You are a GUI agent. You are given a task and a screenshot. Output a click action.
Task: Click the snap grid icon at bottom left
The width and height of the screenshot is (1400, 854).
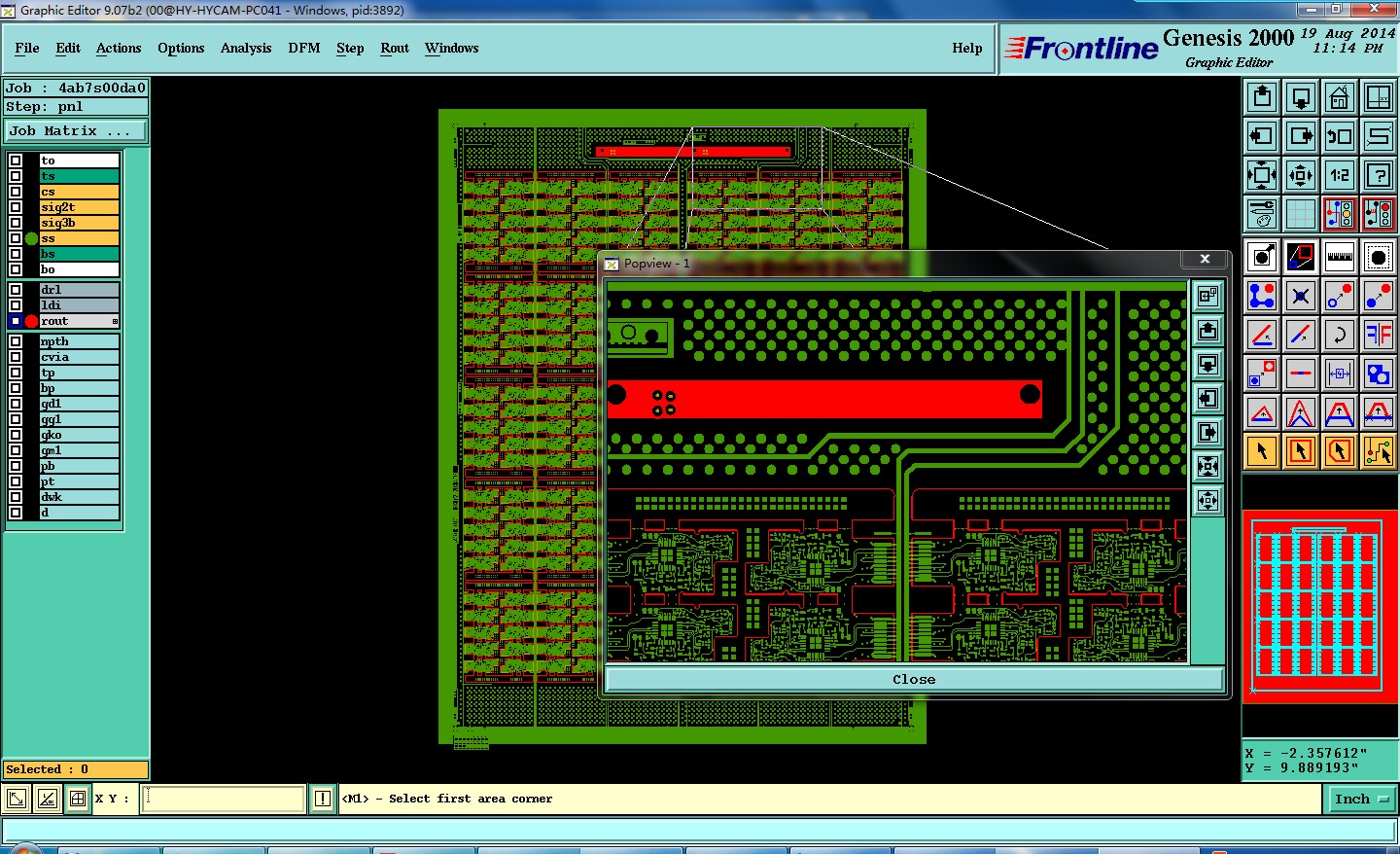78,799
